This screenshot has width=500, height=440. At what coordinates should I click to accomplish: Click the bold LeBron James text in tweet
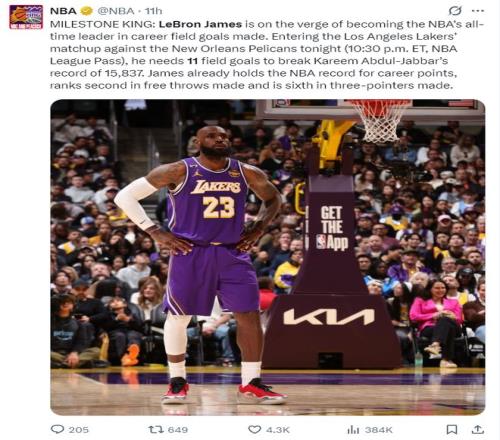[200, 24]
